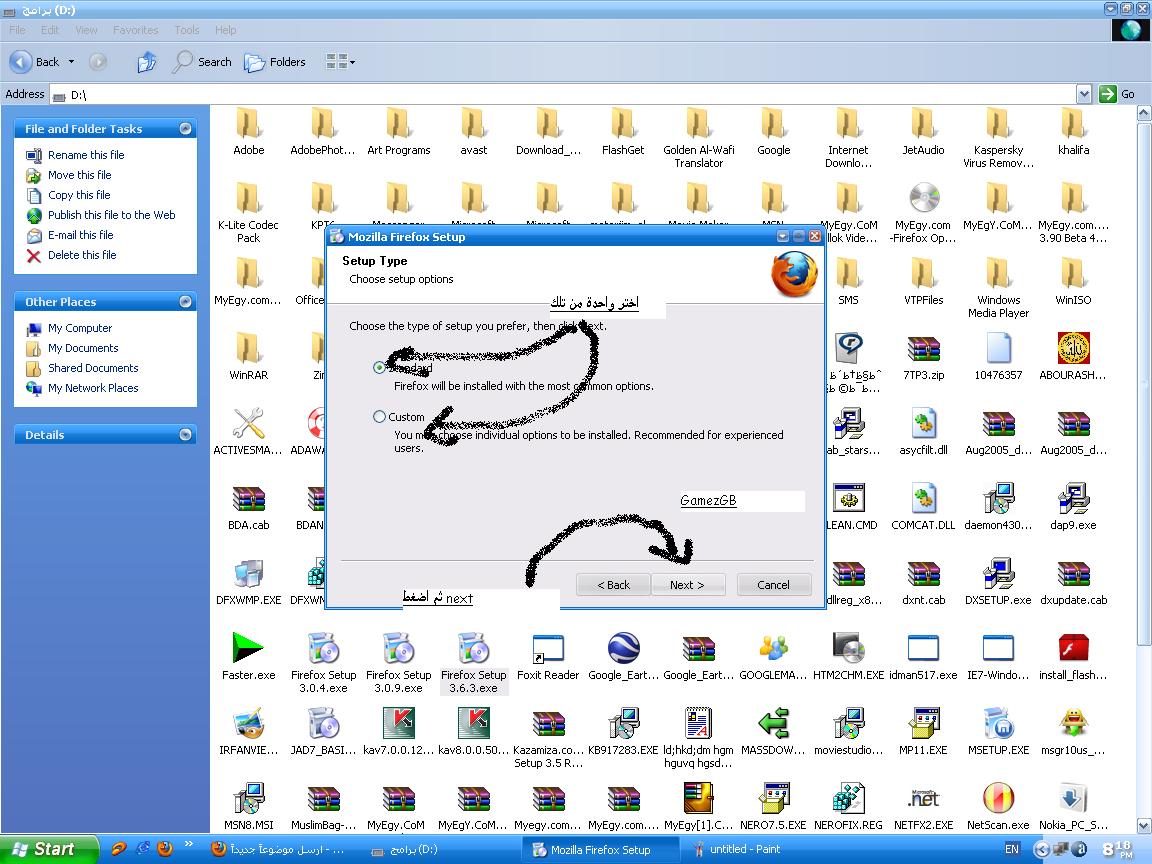This screenshot has height=864, width=1152.
Task: Go up one folder level
Action: pyautogui.click(x=147, y=62)
